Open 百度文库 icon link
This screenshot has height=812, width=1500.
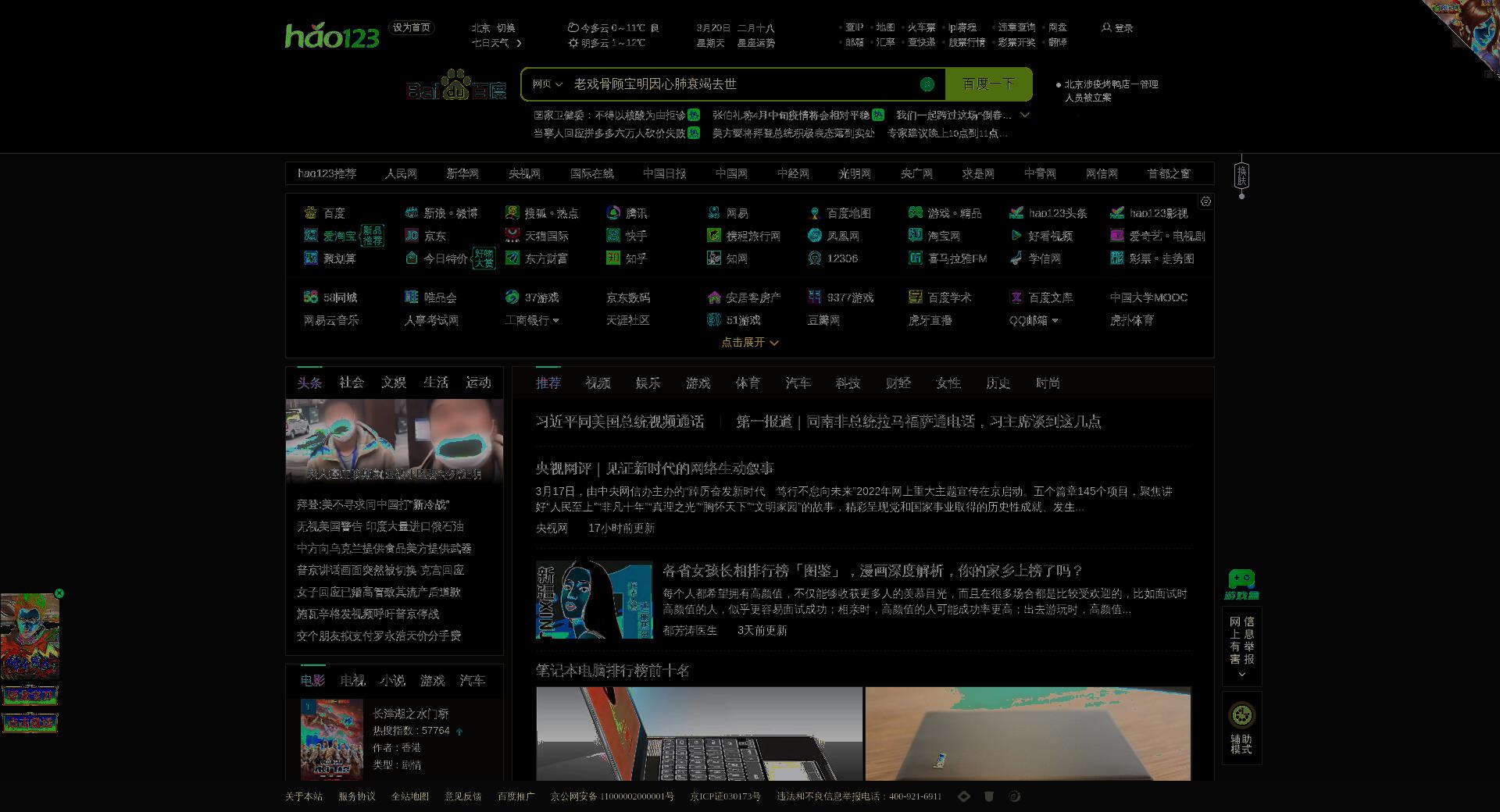tap(1016, 297)
